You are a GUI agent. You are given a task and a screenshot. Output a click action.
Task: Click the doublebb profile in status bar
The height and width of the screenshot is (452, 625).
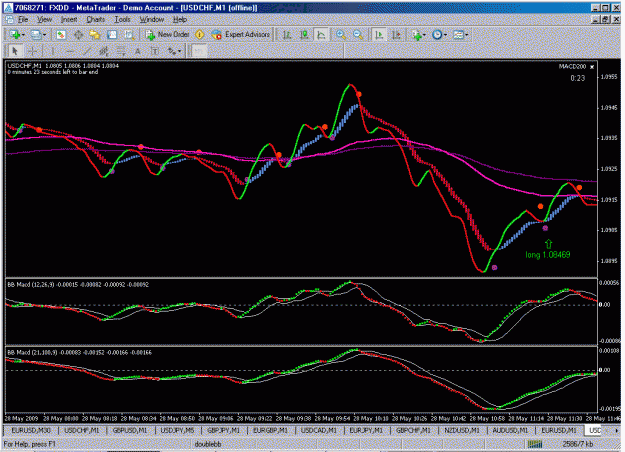(x=208, y=444)
